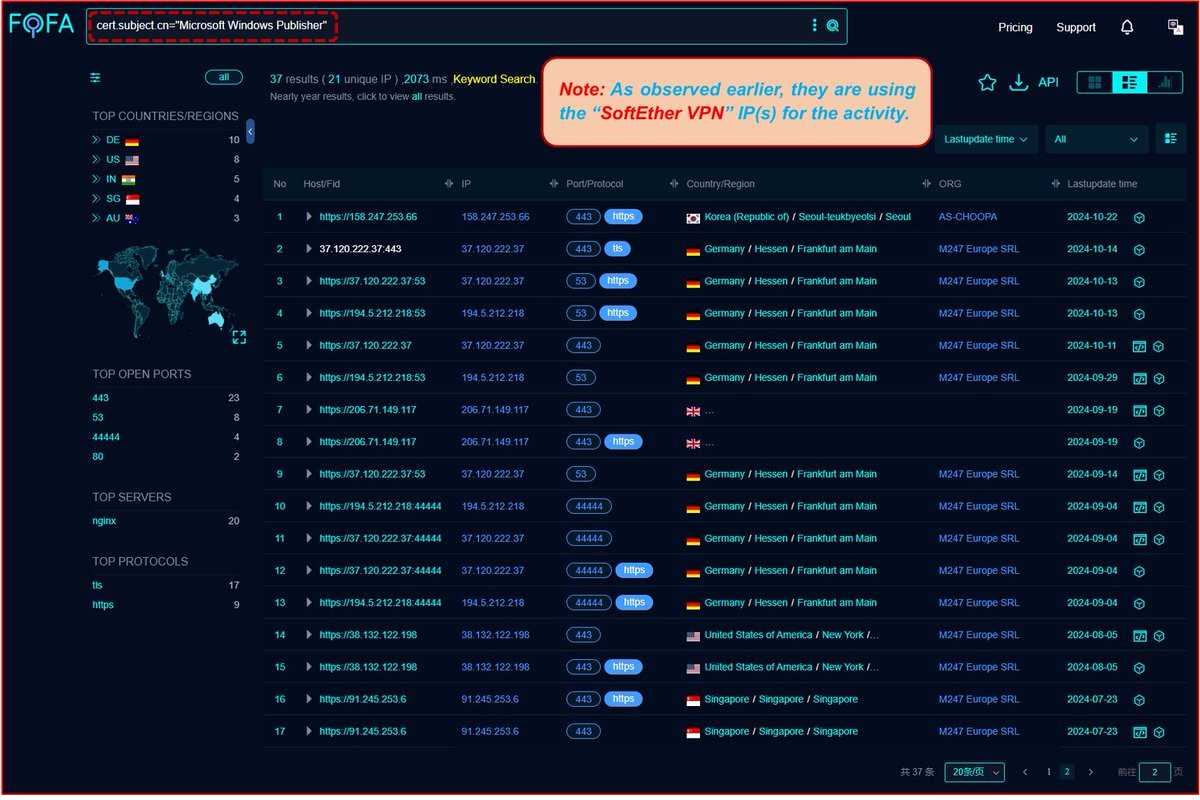
Task: Click the API link
Action: (x=1048, y=82)
